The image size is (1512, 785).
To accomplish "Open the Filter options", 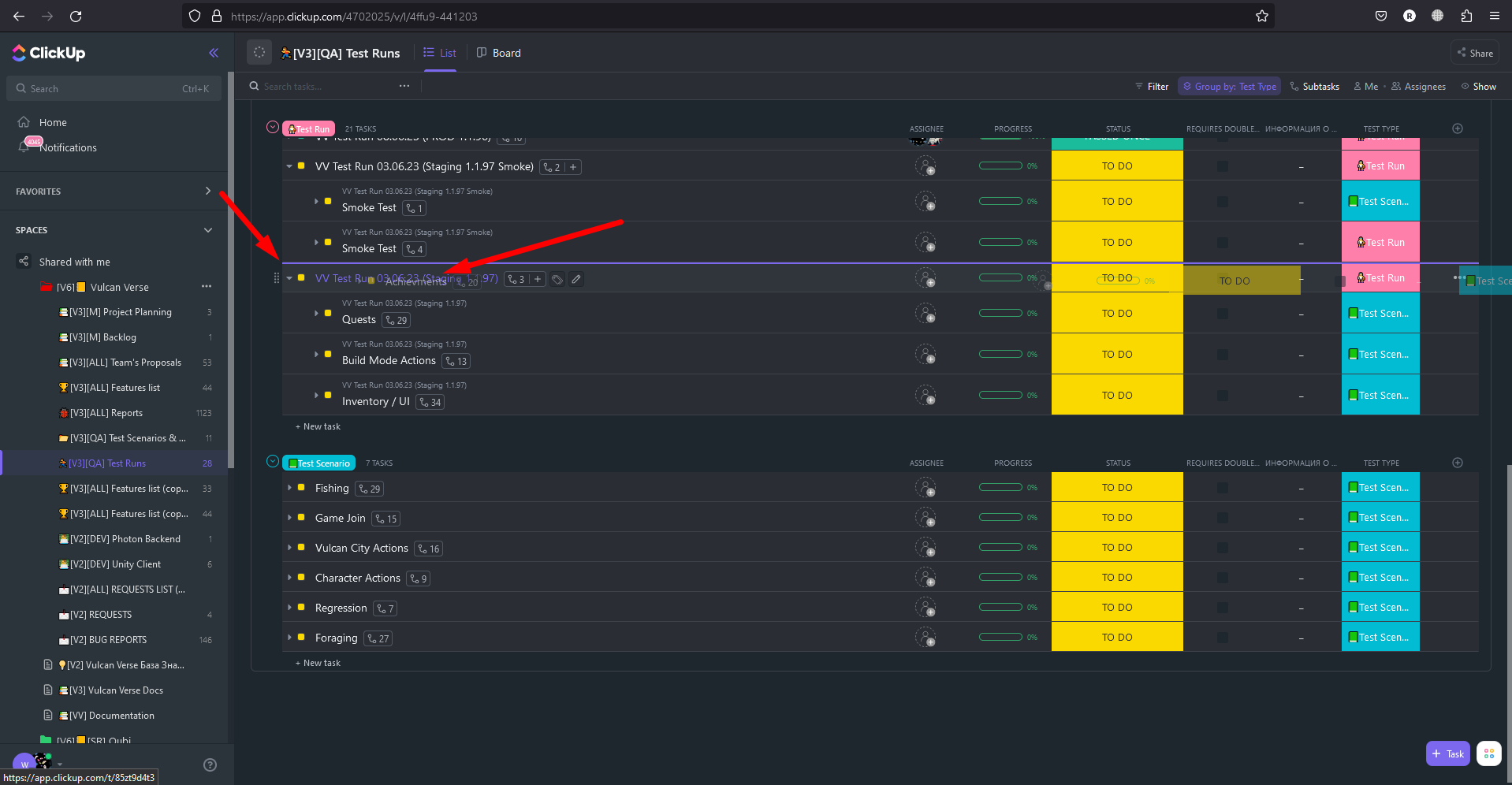I will point(1152,86).
